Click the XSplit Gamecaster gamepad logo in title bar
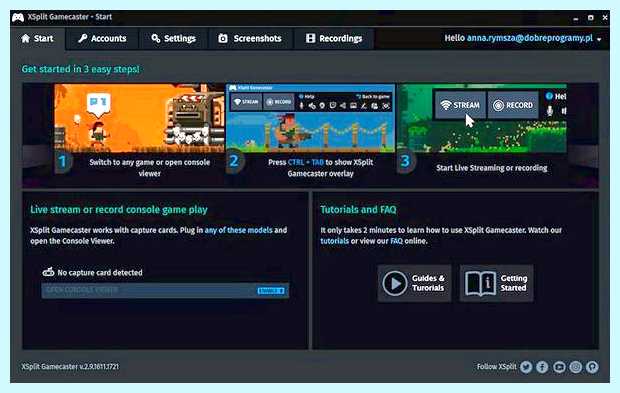The height and width of the screenshot is (393, 620). pos(18,17)
